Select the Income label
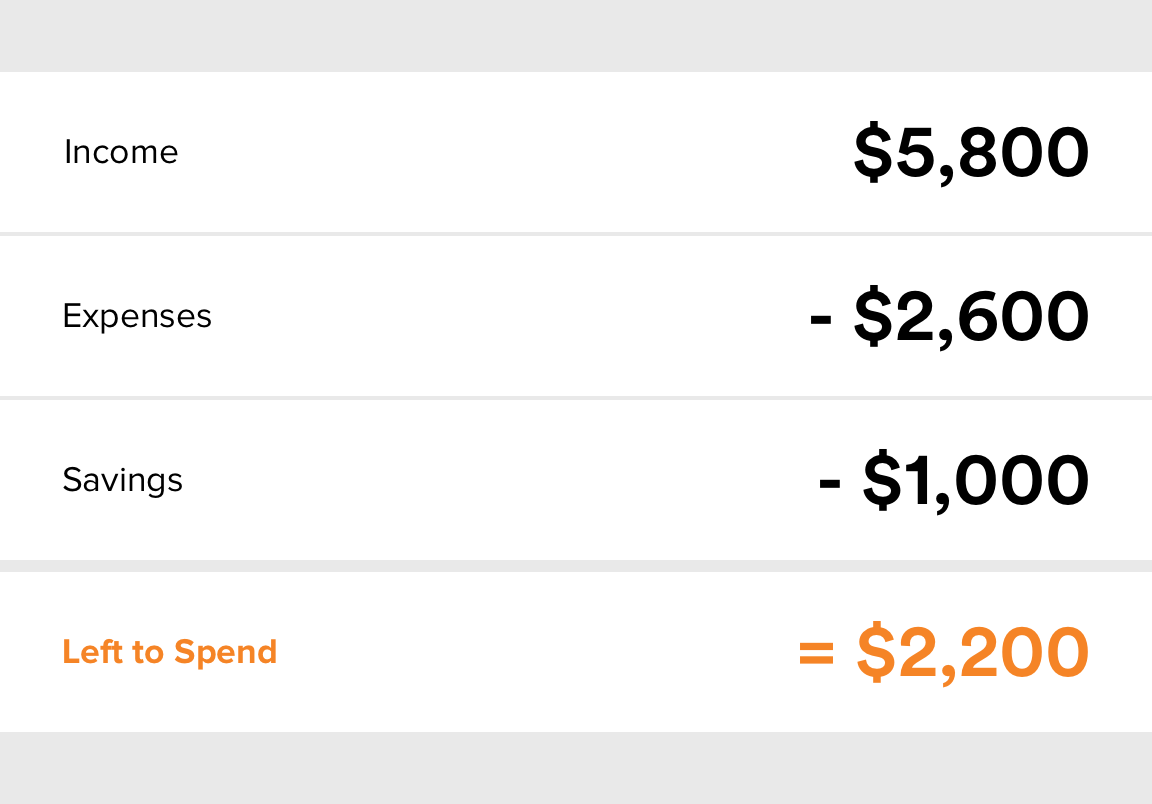This screenshot has height=804, width=1152. [121, 152]
